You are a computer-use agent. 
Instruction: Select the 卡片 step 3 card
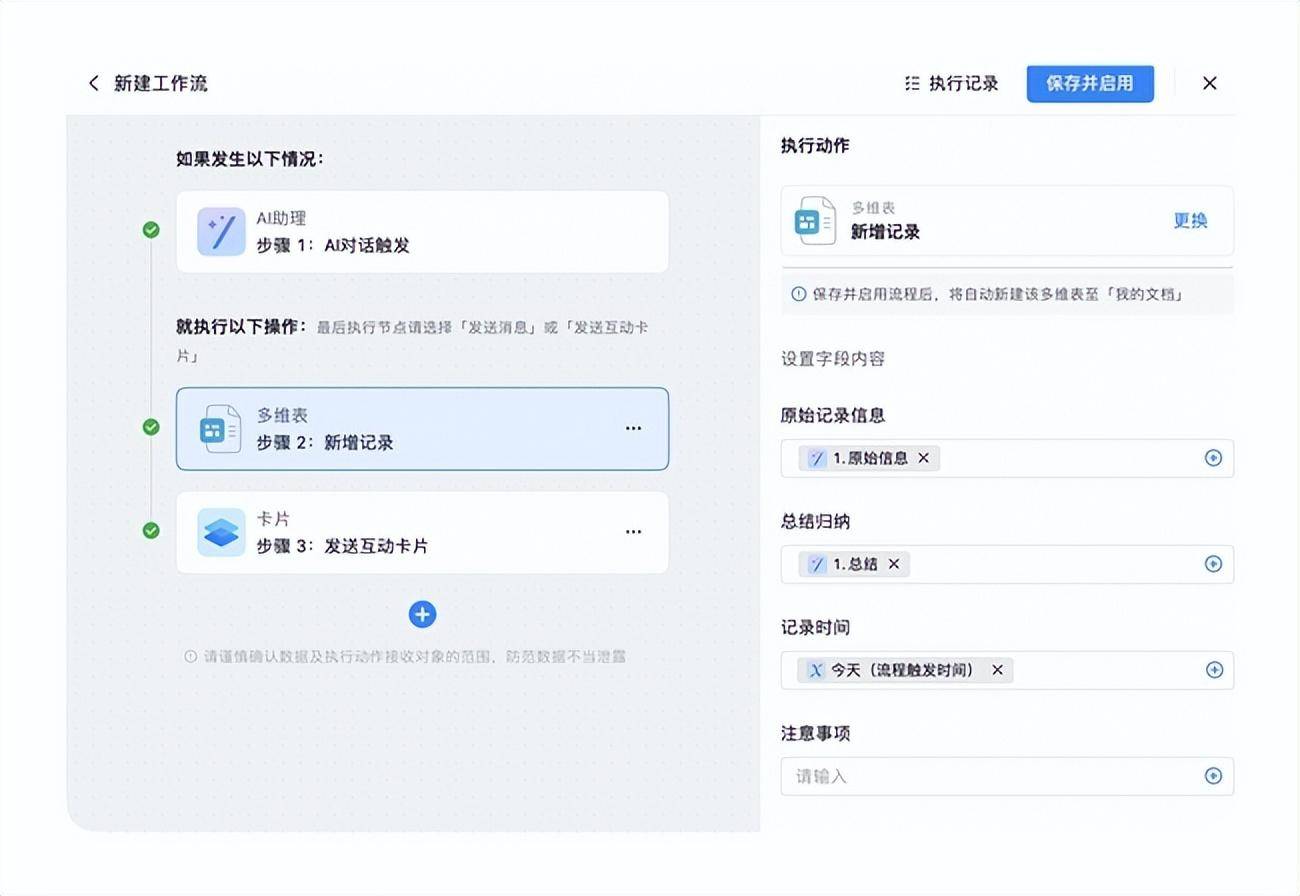(x=422, y=533)
